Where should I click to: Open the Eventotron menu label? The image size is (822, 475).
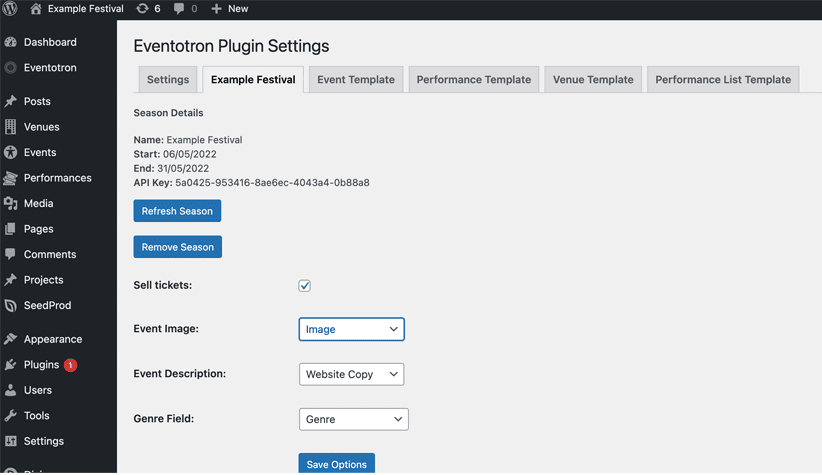[x=50, y=68]
